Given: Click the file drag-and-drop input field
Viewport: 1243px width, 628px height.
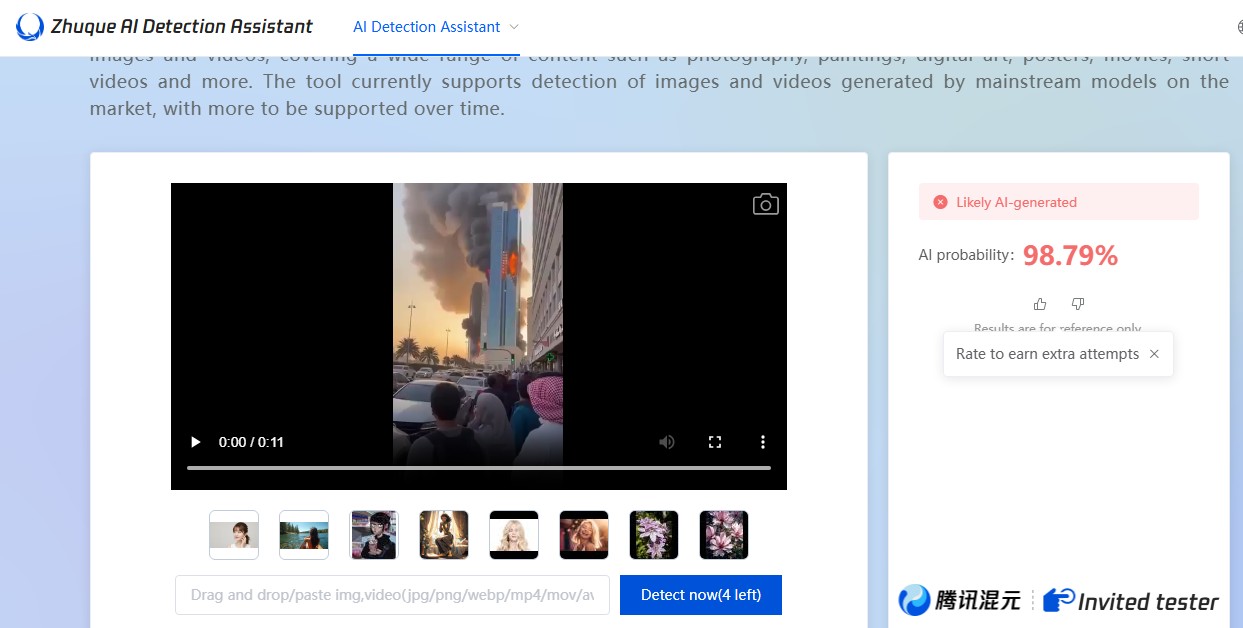Looking at the screenshot, I should 392,595.
